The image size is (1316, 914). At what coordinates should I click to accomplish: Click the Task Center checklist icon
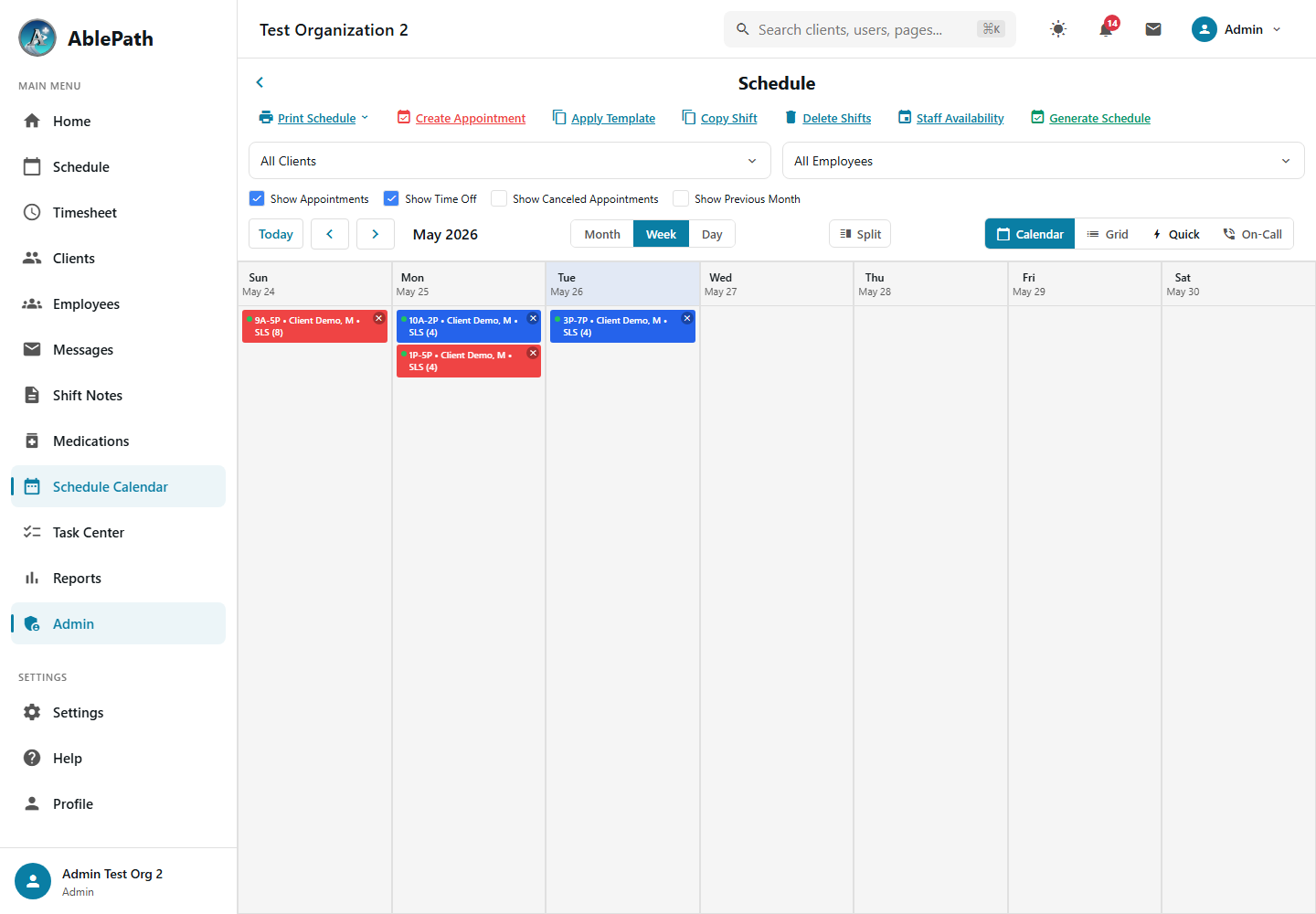click(32, 532)
